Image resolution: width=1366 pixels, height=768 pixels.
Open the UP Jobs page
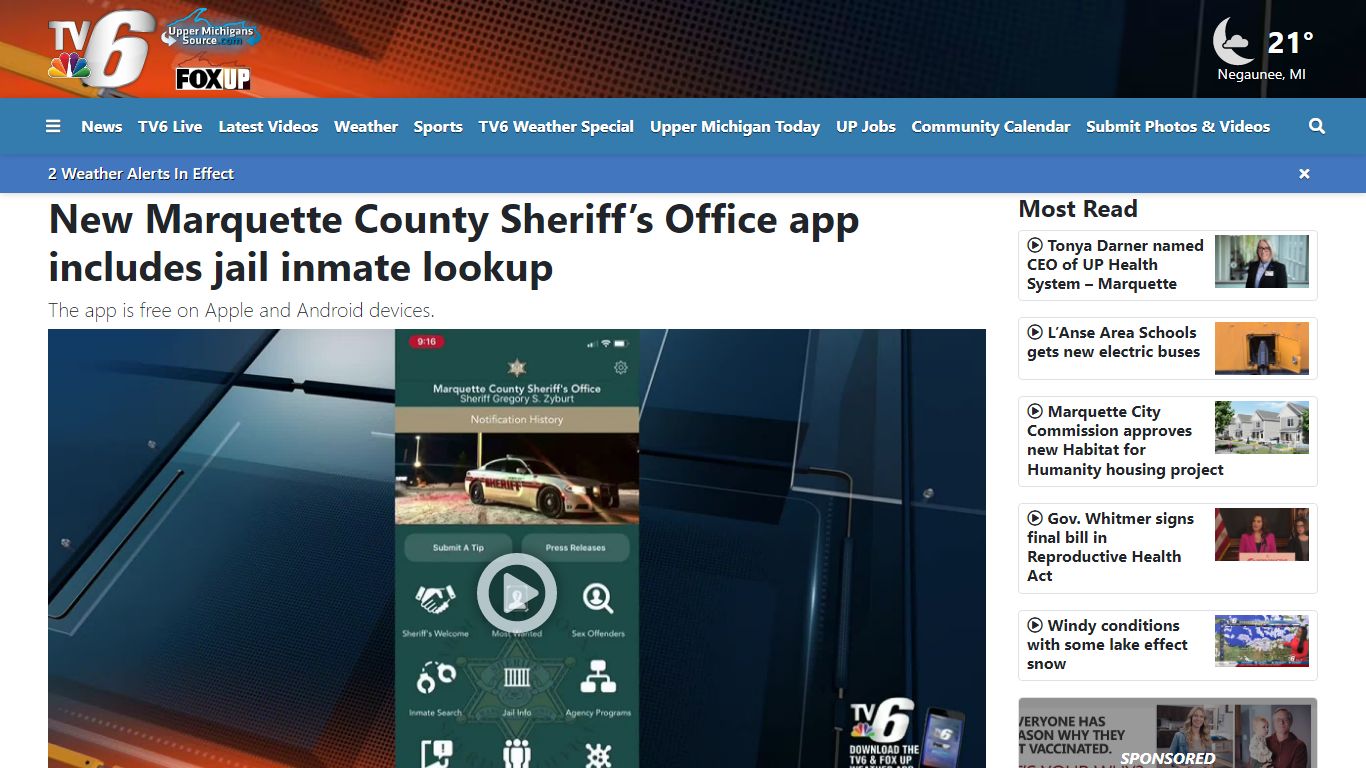[866, 126]
